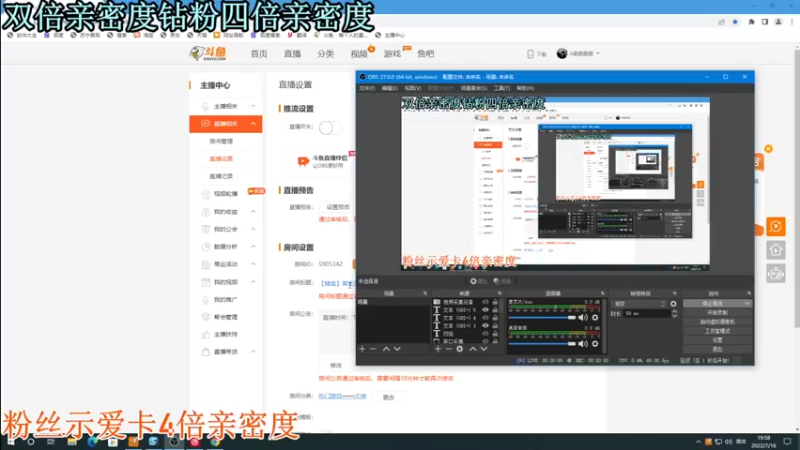Image resolution: width=800 pixels, height=450 pixels.
Task: Move the scene down in OBS scenes panel
Action: 397,349
